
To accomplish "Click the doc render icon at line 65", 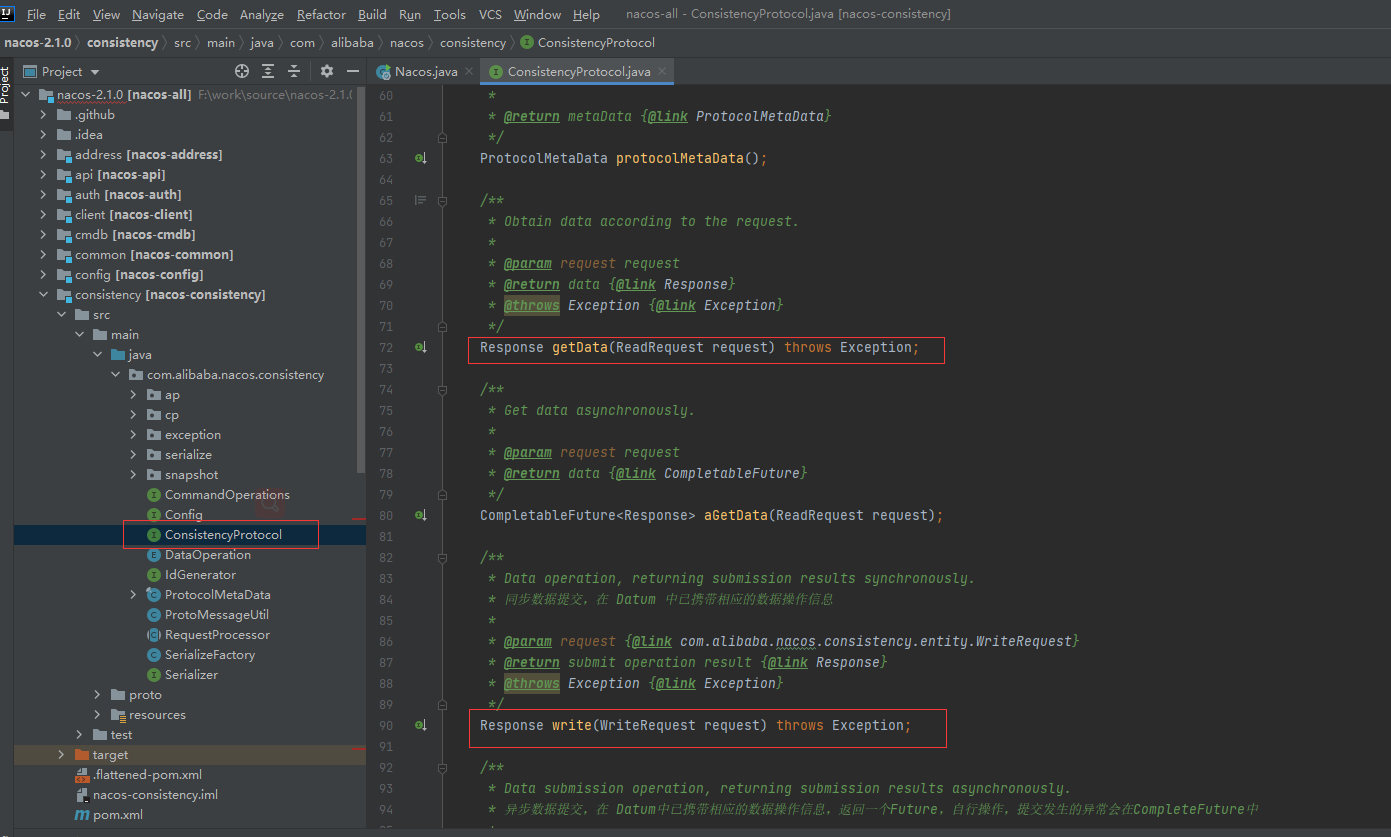I will click(x=420, y=200).
